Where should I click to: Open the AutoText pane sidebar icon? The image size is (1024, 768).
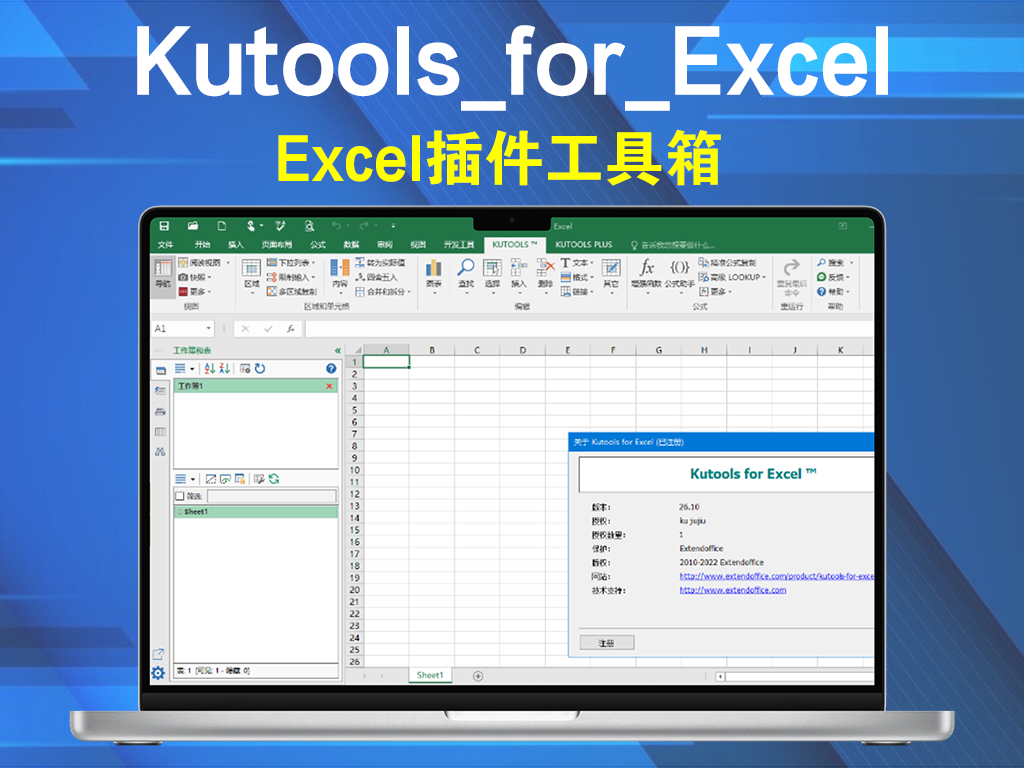161,391
